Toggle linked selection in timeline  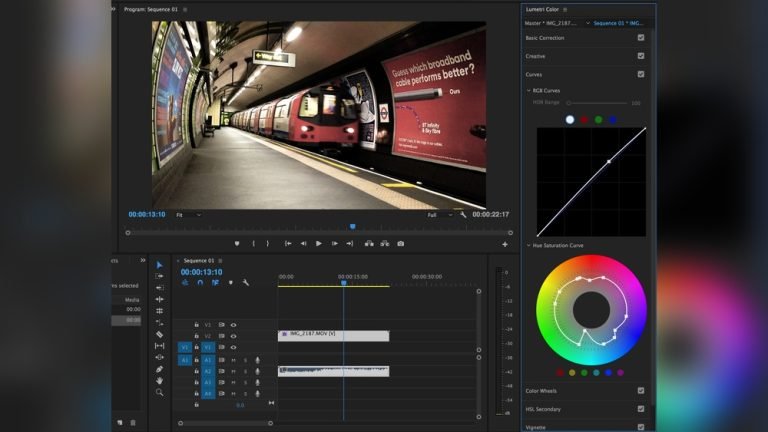coord(216,283)
